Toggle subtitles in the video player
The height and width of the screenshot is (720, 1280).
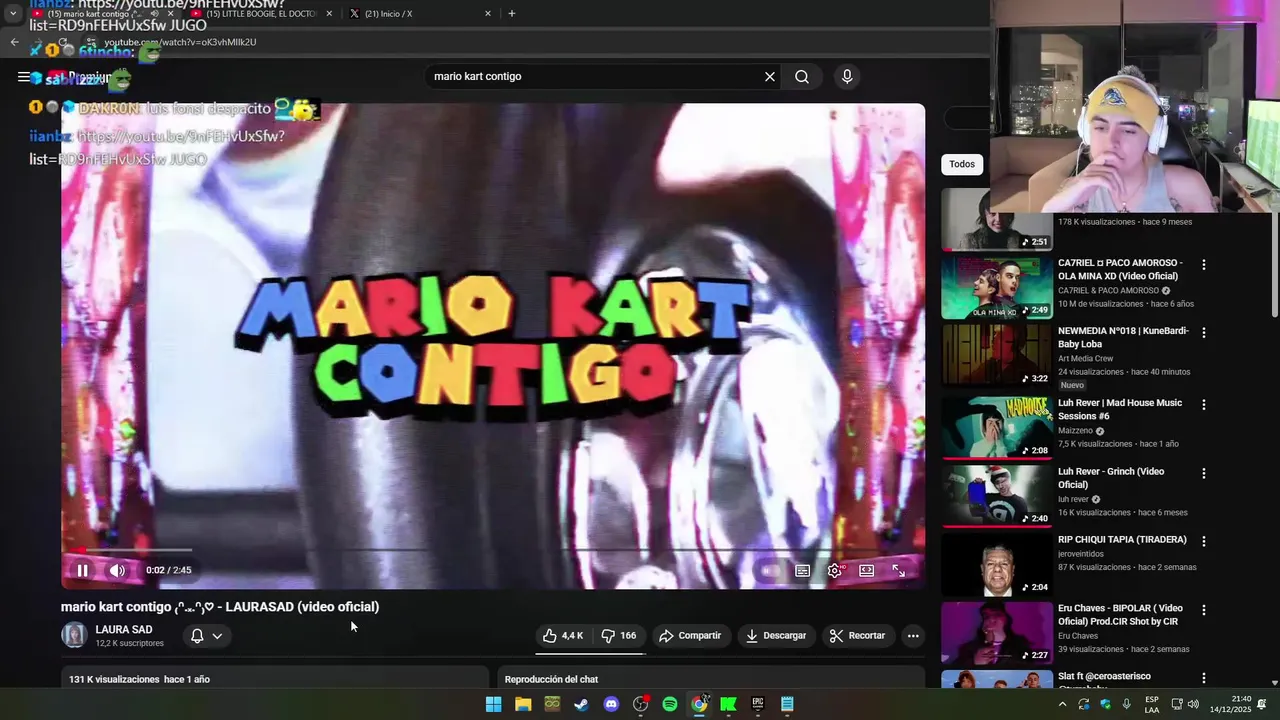[x=802, y=570]
